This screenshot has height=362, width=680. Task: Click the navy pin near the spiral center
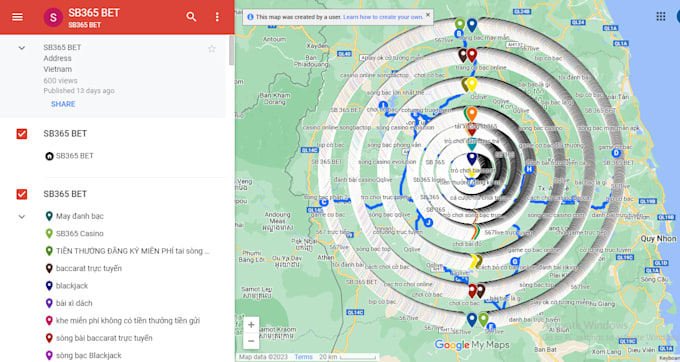(472, 159)
